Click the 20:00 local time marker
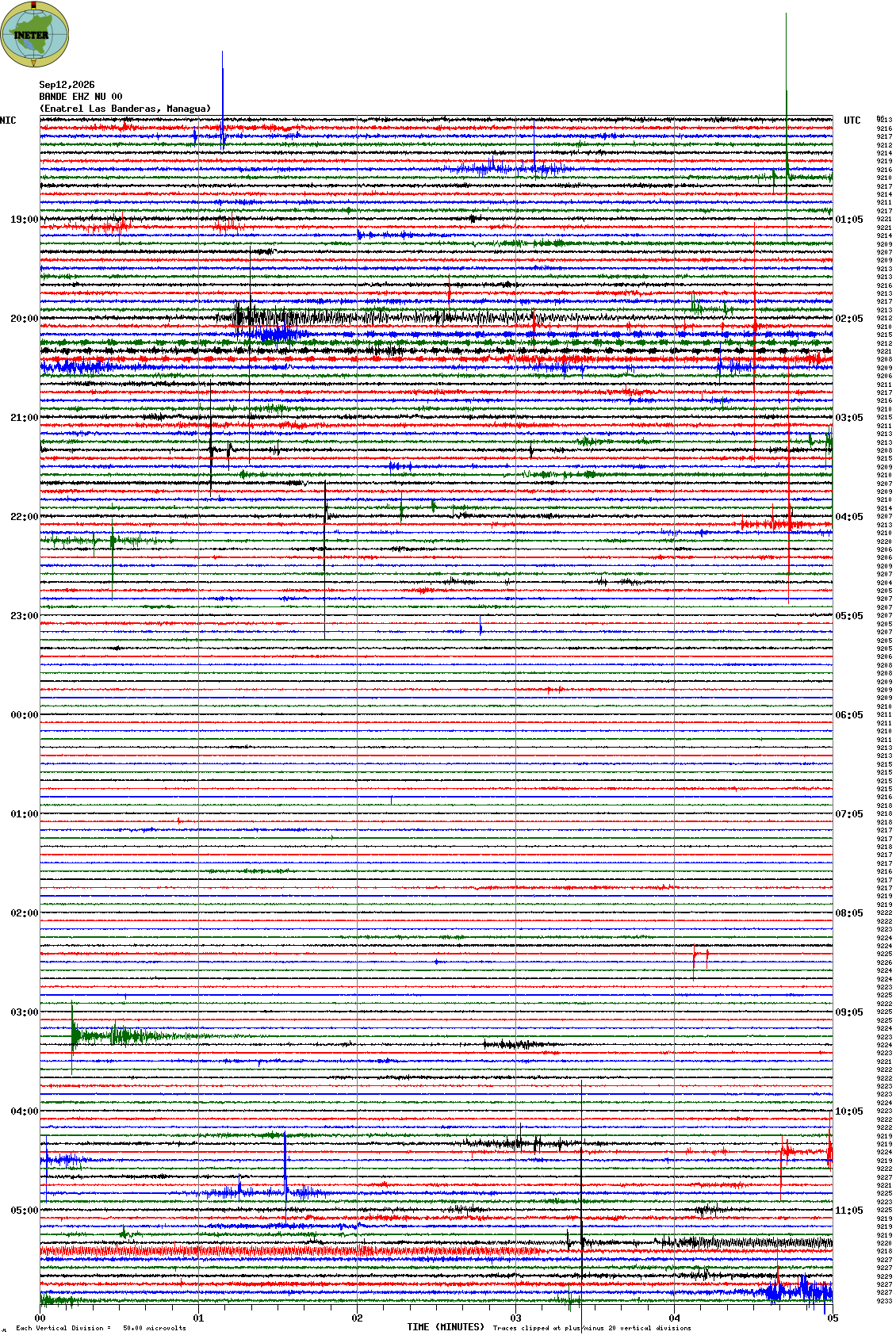This screenshot has width=896, height=1339. (x=24, y=319)
